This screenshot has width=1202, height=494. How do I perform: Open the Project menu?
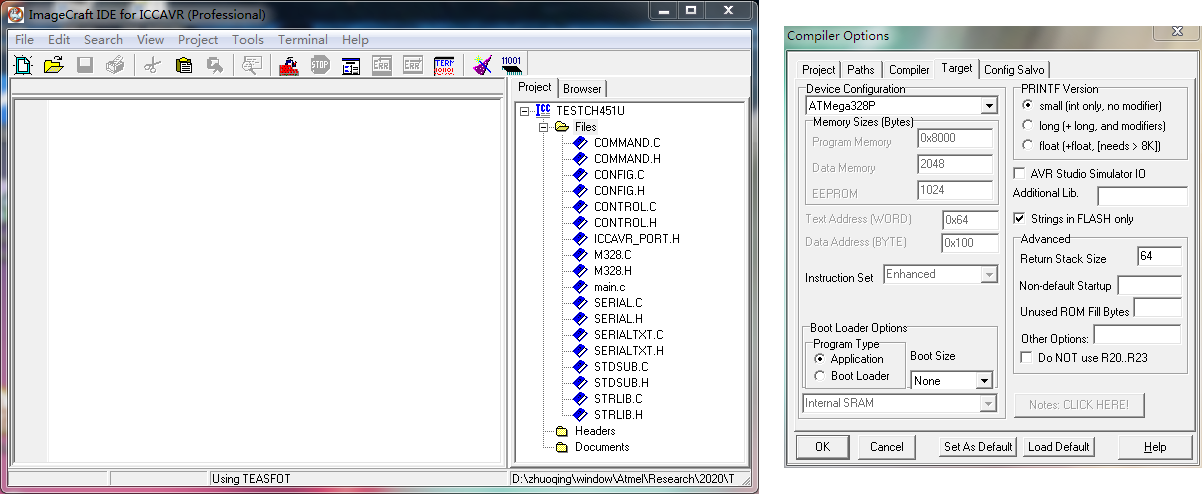coord(198,40)
